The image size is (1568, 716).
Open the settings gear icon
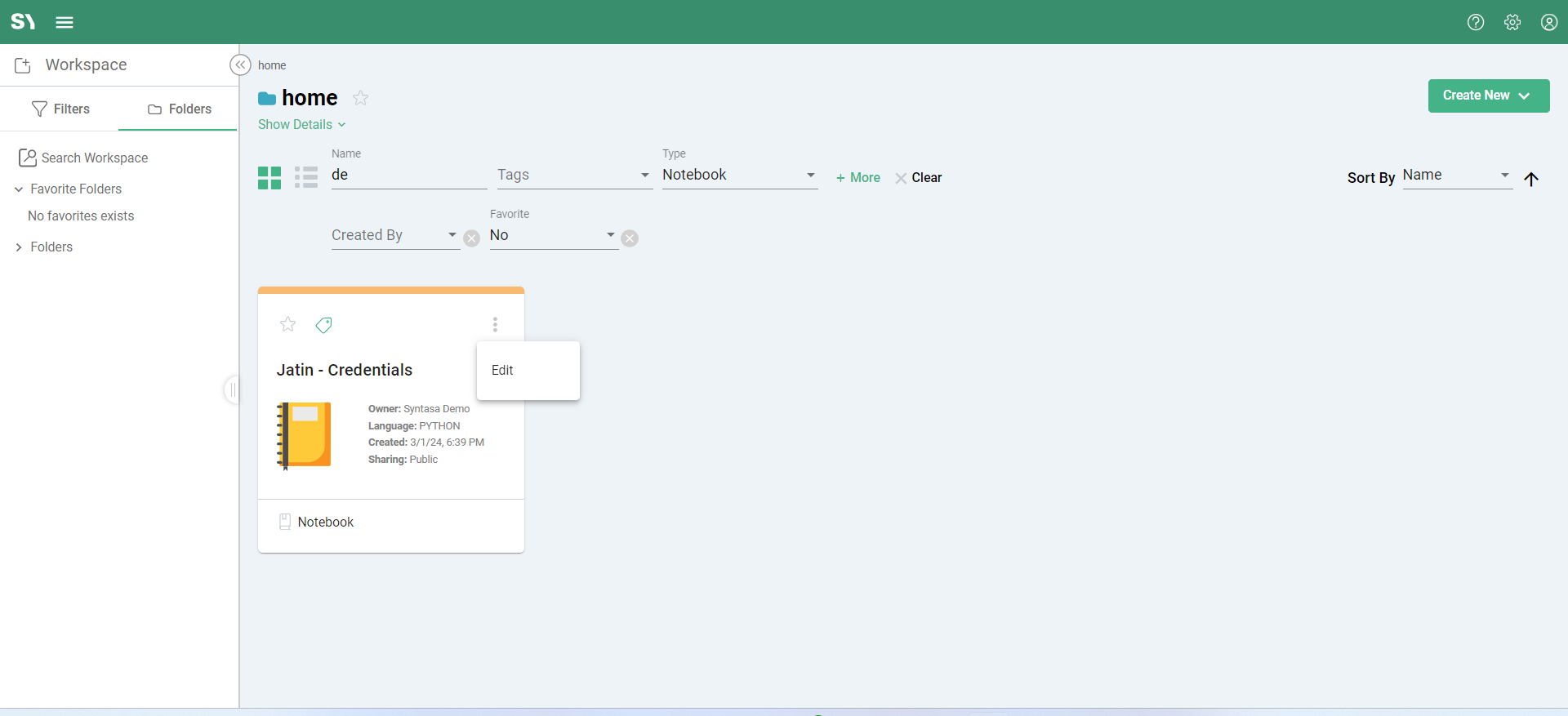pos(1512,22)
